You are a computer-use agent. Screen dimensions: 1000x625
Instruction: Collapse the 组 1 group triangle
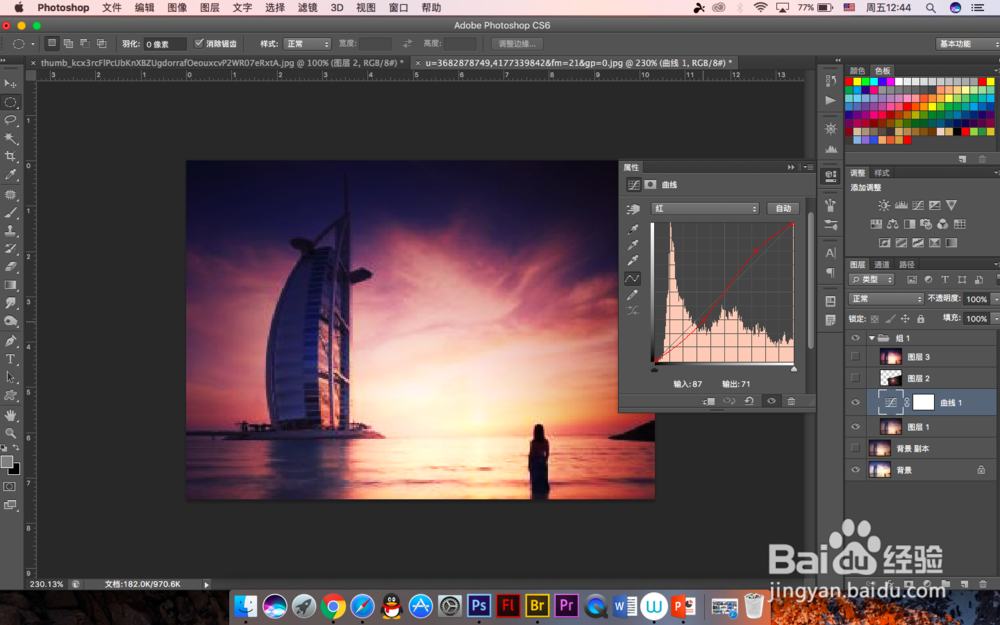(872, 338)
